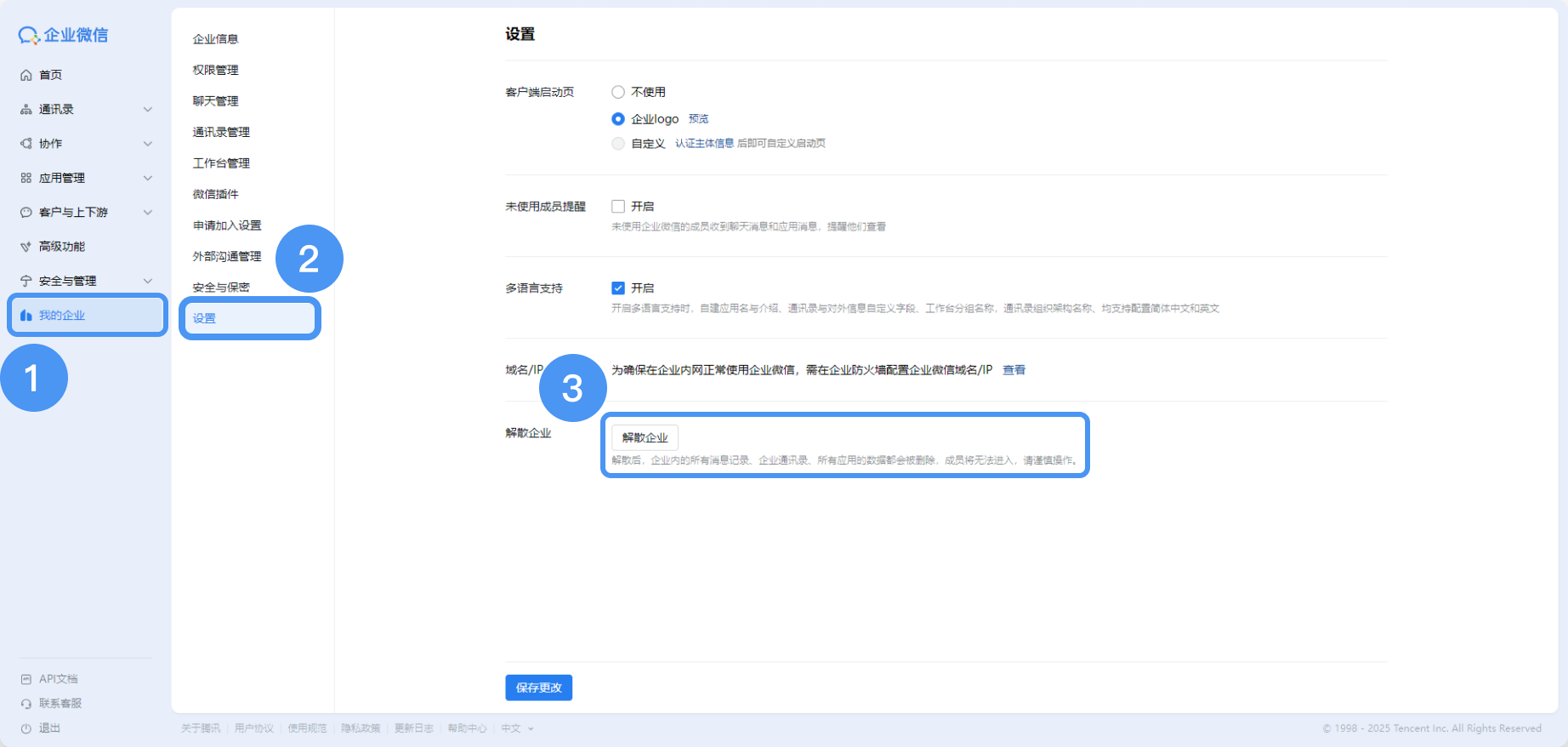This screenshot has height=747, width=1568.
Task: Open 更新日志 footer link
Action: click(414, 728)
